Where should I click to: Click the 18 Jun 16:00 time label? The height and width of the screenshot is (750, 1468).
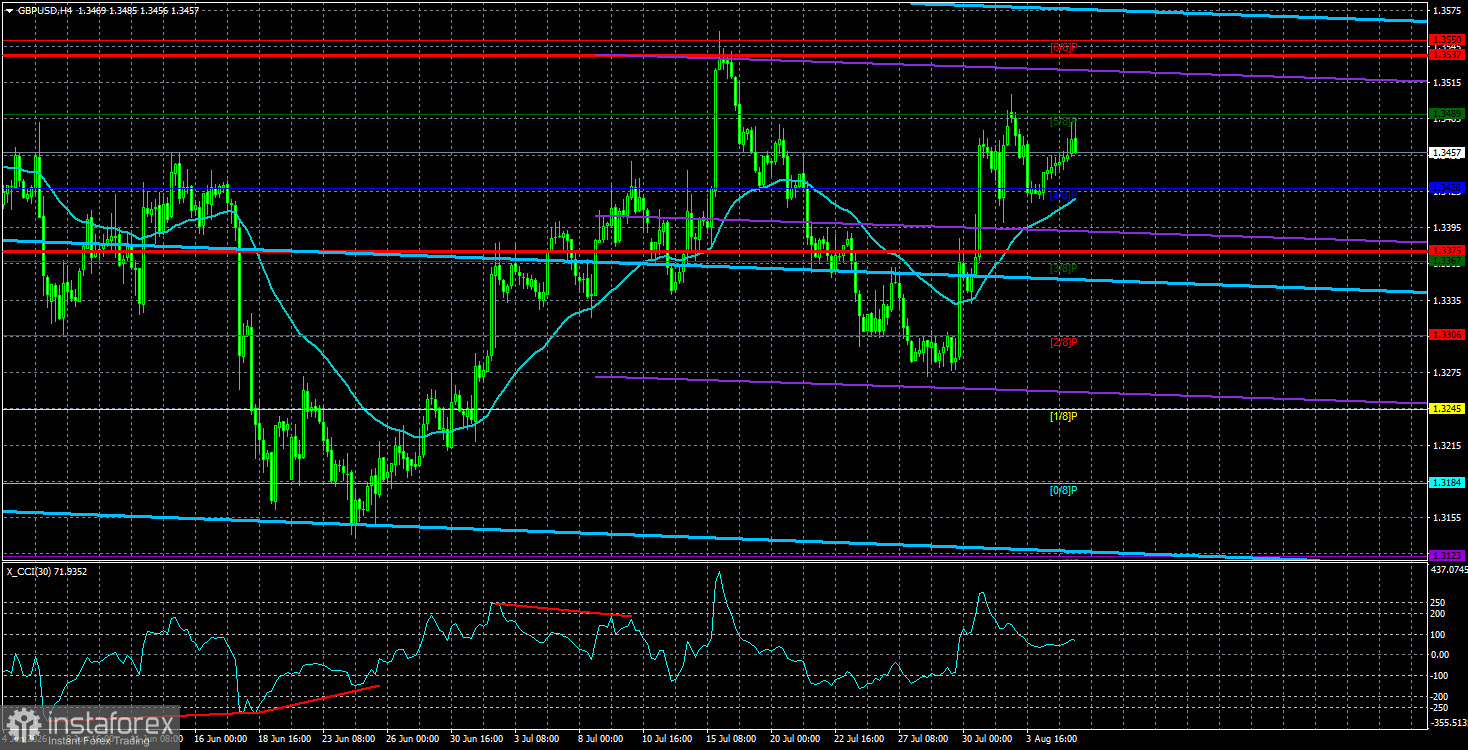pyautogui.click(x=285, y=740)
